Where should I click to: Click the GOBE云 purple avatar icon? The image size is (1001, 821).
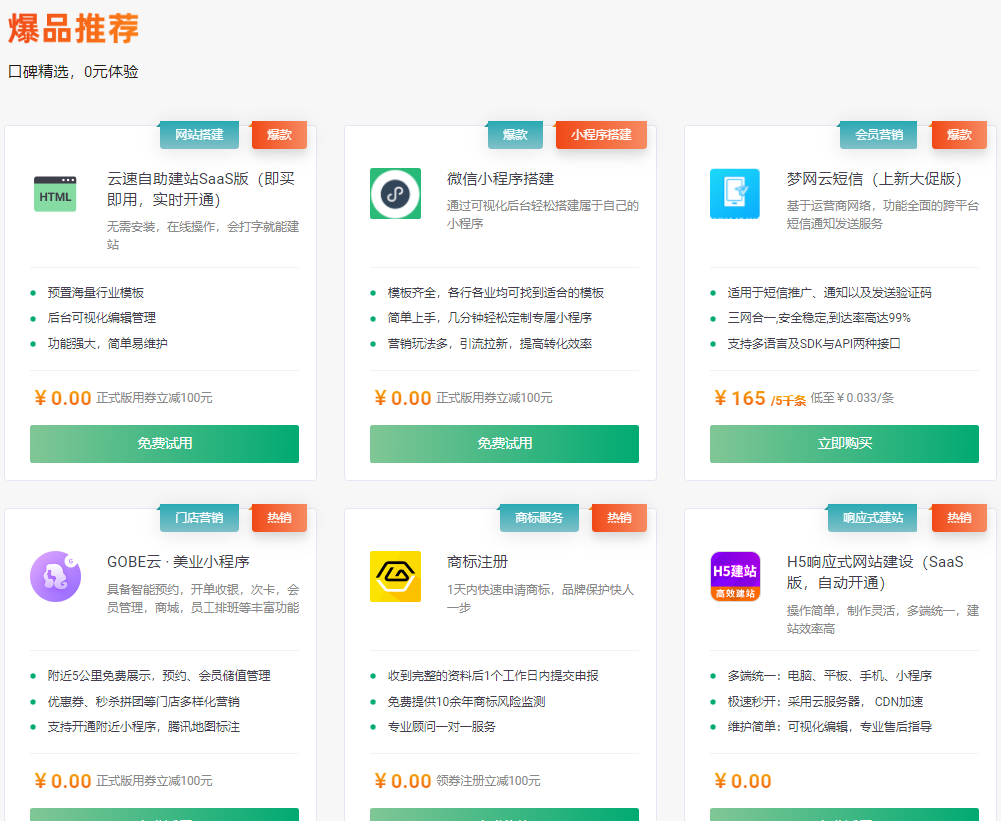click(56, 576)
